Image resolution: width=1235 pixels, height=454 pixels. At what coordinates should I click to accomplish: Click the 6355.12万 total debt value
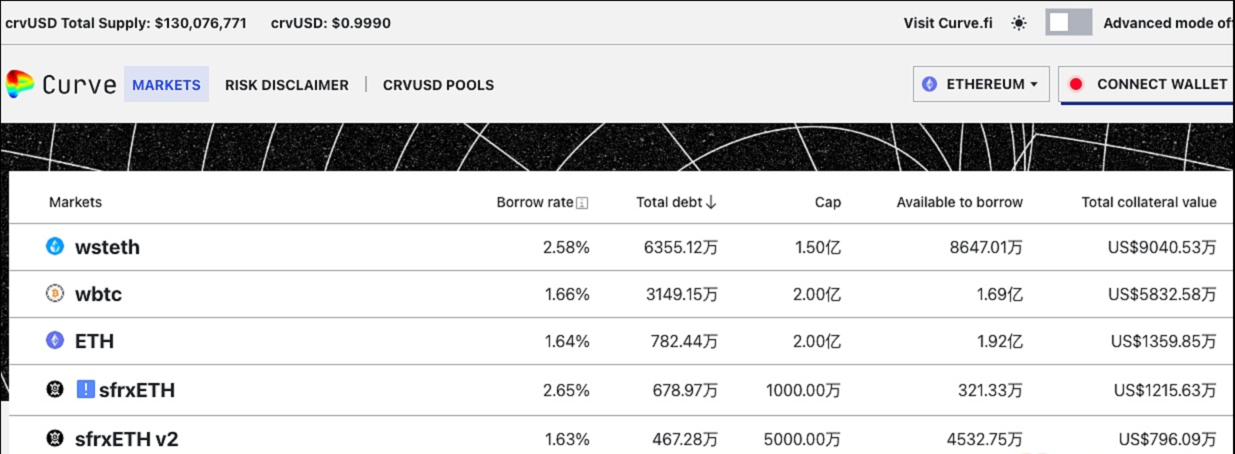pyautogui.click(x=681, y=247)
